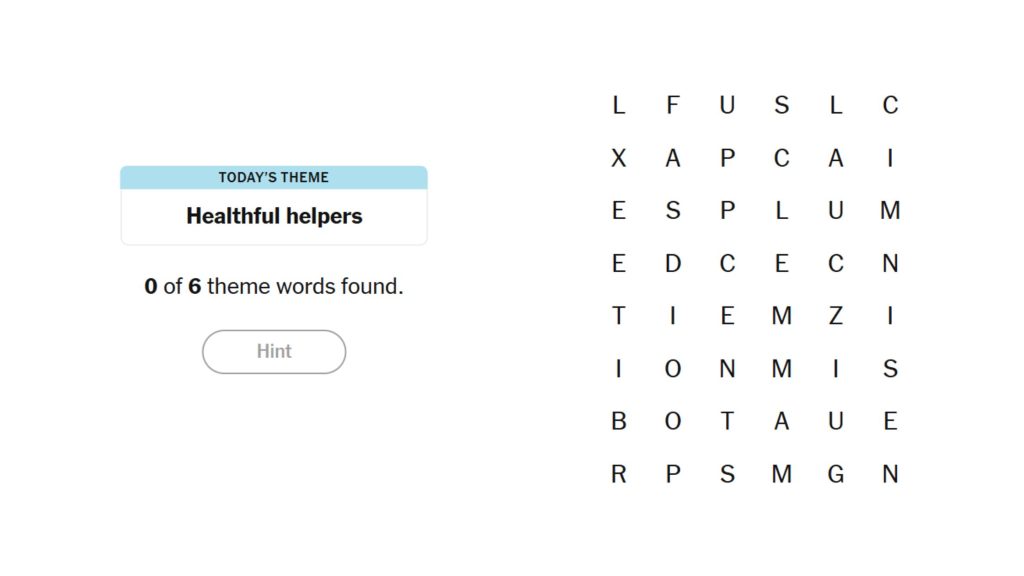Tap the letter B in the grid
Viewport: 1024px width, 576px height.
(x=618, y=421)
